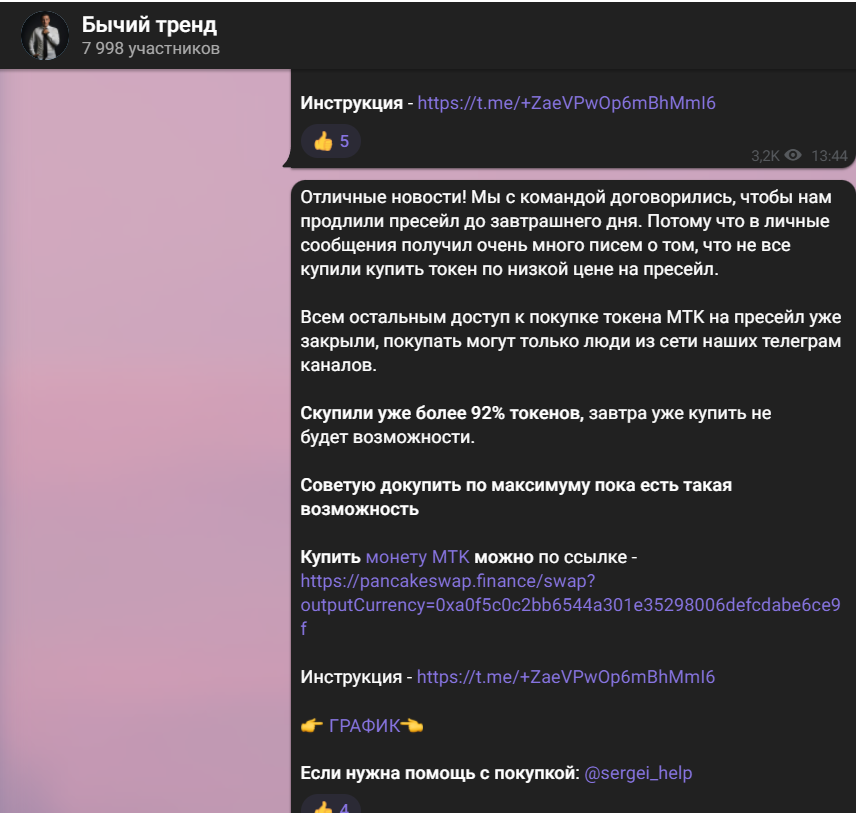Click the pointing-left hand emoji after ГРАФИК
This screenshot has height=813, width=856.
point(412,726)
